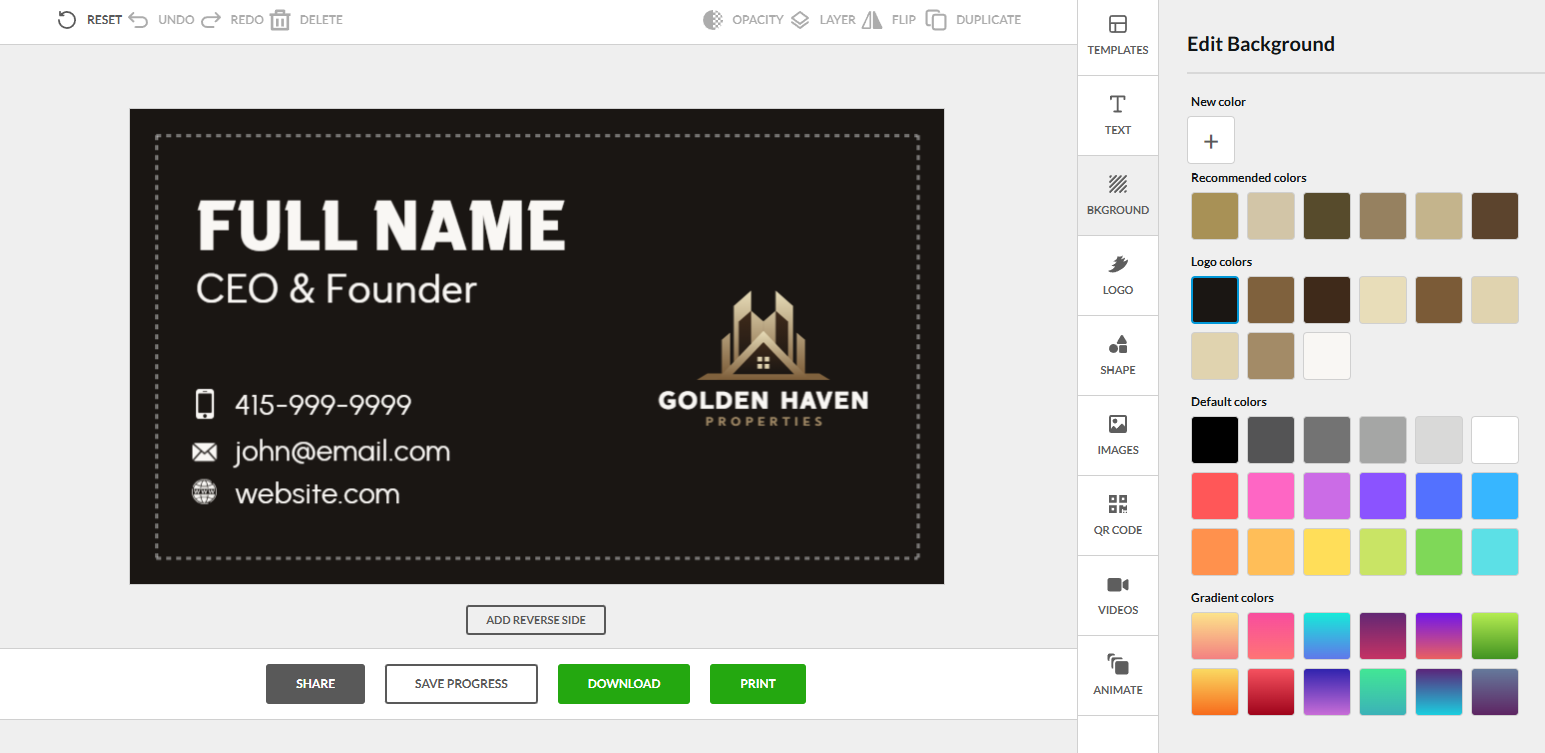Select the black logo color swatch
The width and height of the screenshot is (1545, 753).
1215,300
